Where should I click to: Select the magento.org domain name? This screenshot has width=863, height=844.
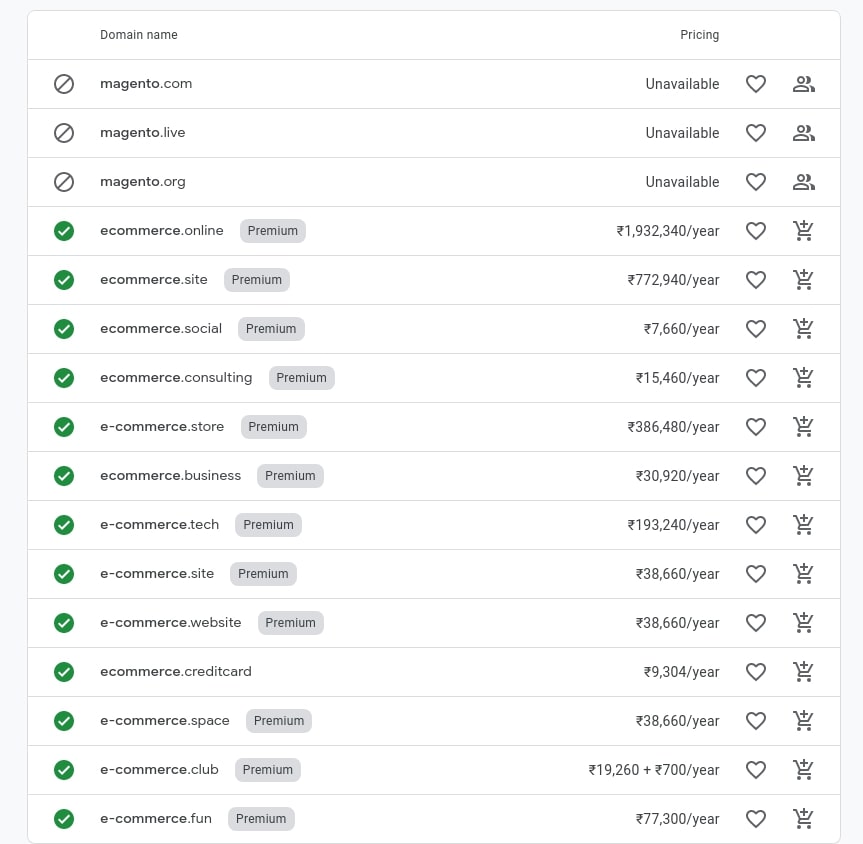point(143,182)
